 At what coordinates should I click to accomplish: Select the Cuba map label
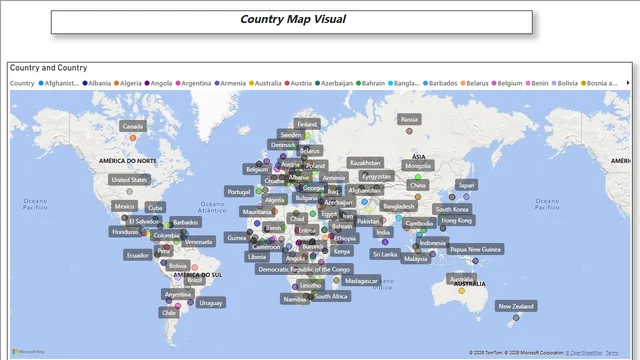[x=155, y=207]
